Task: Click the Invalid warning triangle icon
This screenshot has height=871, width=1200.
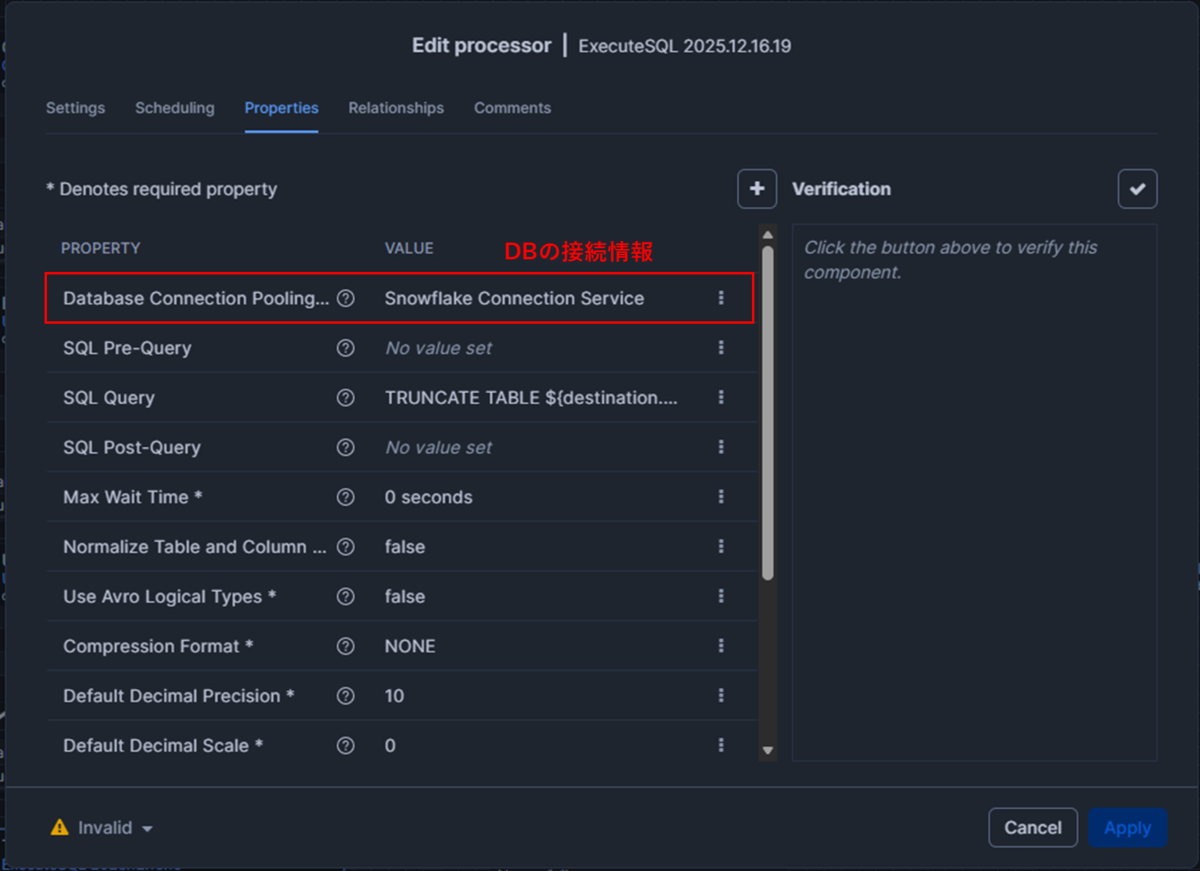Action: coord(60,828)
